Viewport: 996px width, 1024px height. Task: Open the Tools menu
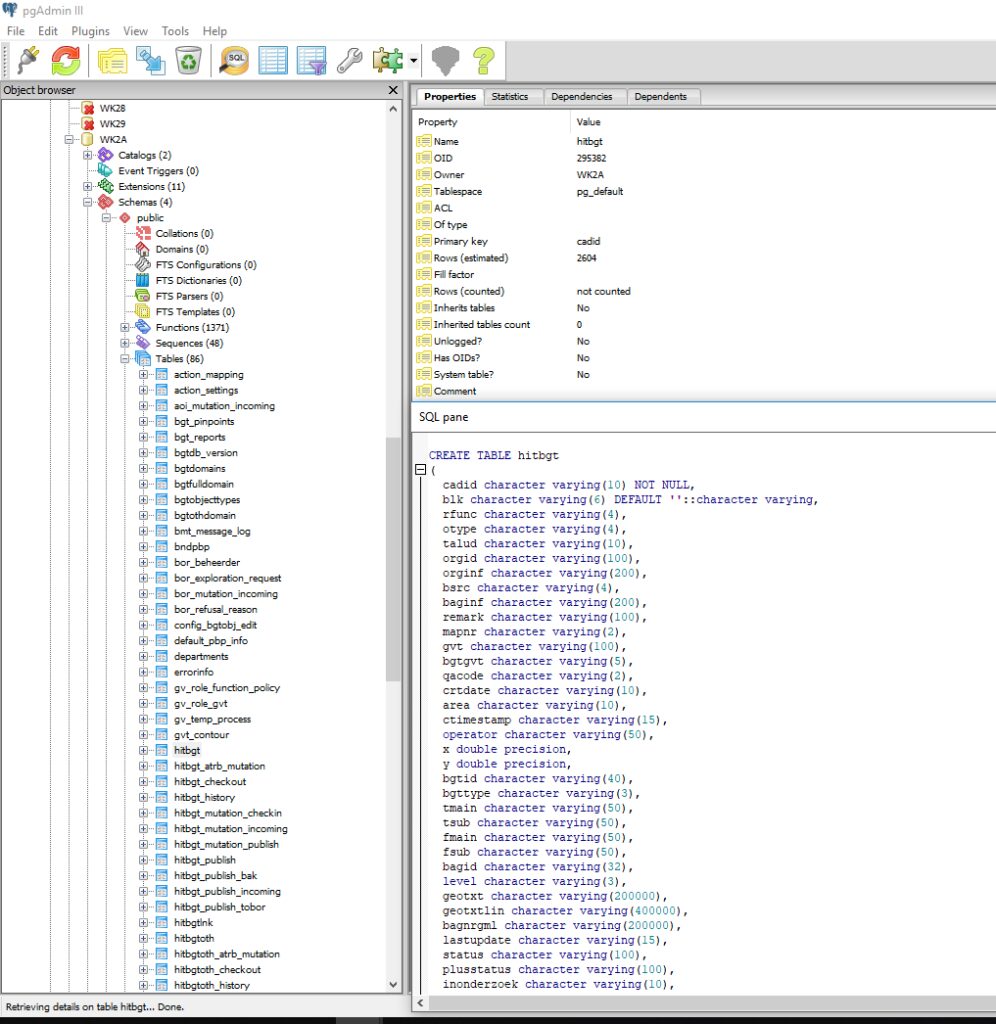(175, 31)
